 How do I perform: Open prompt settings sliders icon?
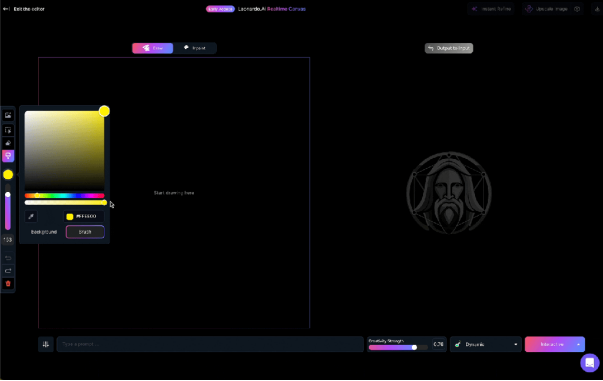pyautogui.click(x=46, y=344)
